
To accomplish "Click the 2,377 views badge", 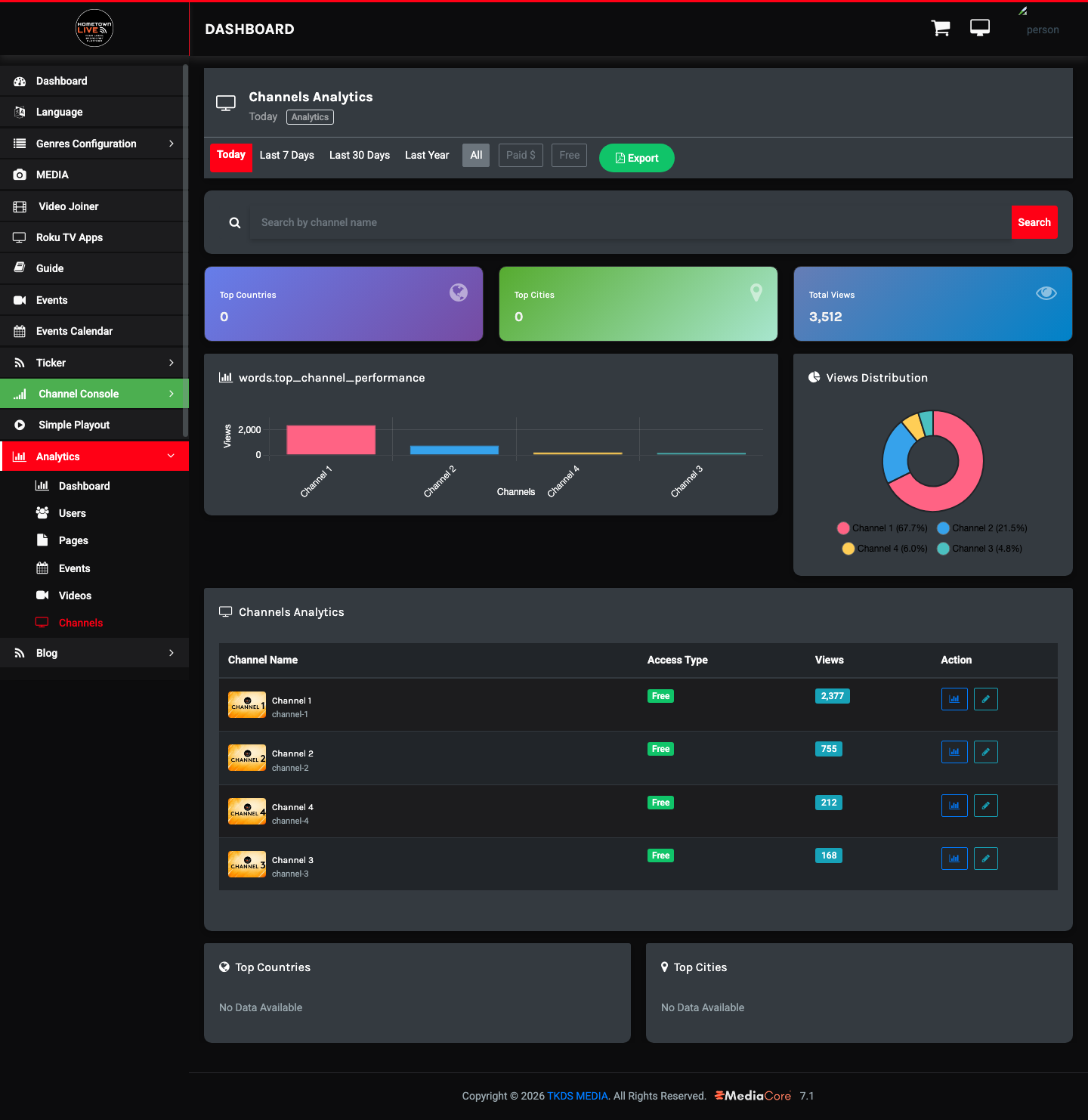I will click(832, 696).
